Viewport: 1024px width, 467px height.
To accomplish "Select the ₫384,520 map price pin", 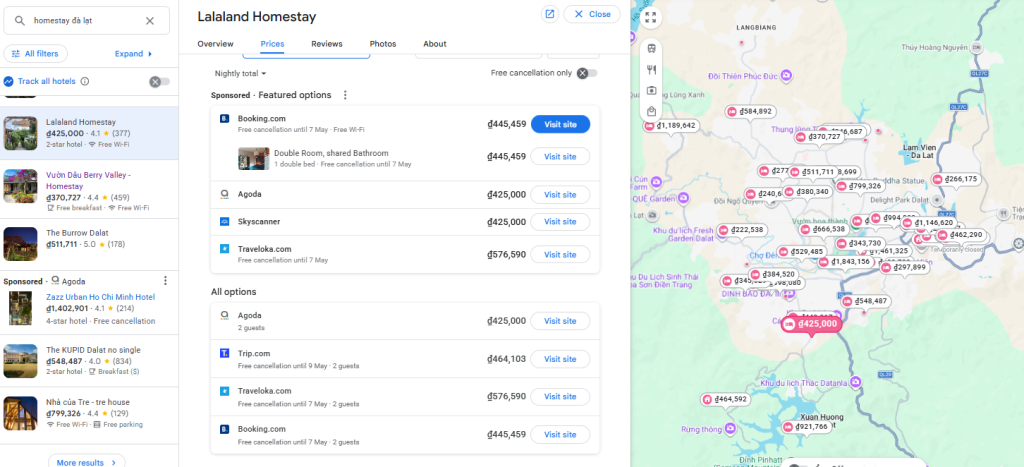I will [x=773, y=274].
